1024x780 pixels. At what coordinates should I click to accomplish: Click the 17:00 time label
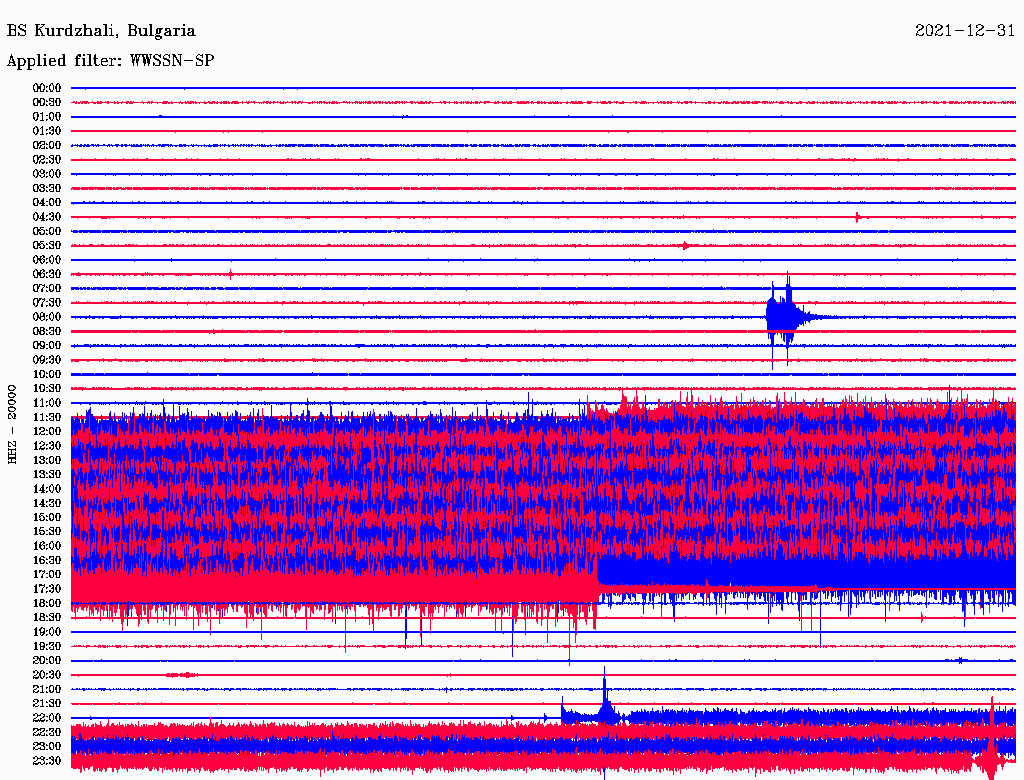(47, 575)
